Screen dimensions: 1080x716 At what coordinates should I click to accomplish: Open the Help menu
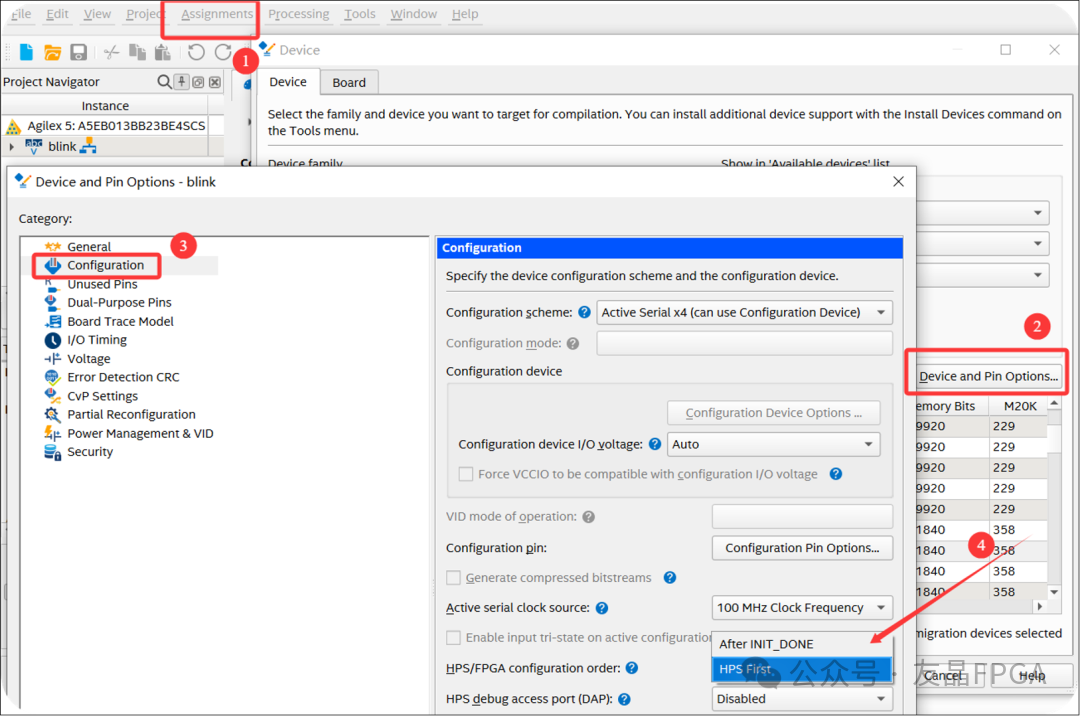(465, 14)
